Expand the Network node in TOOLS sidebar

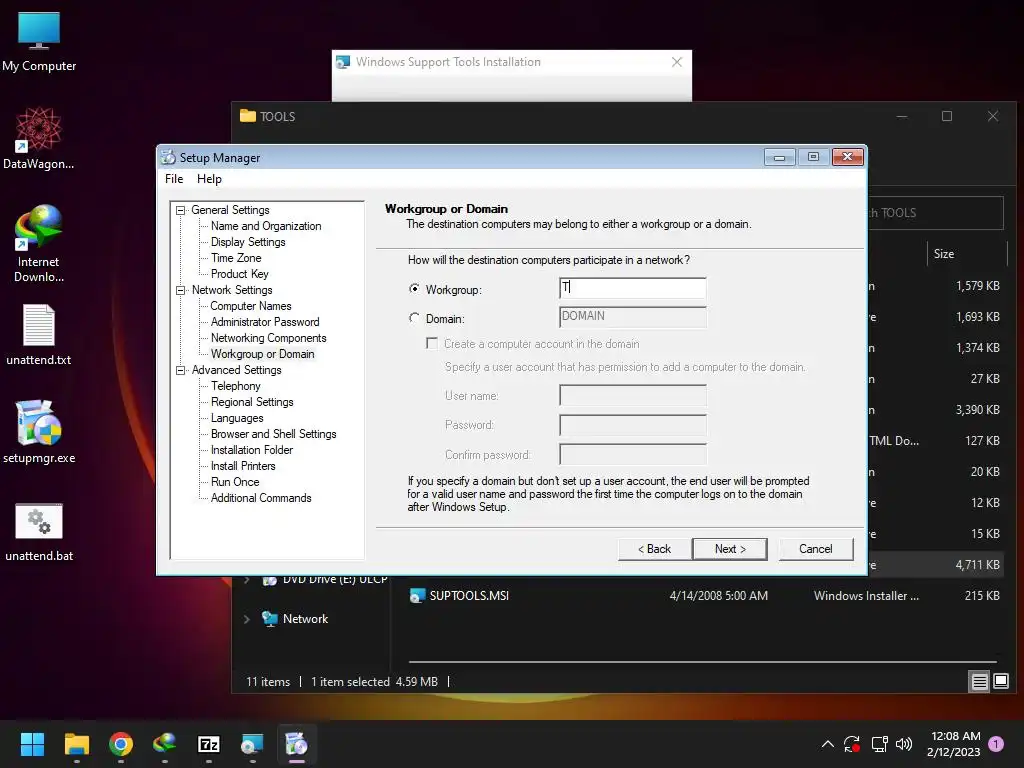(x=247, y=619)
